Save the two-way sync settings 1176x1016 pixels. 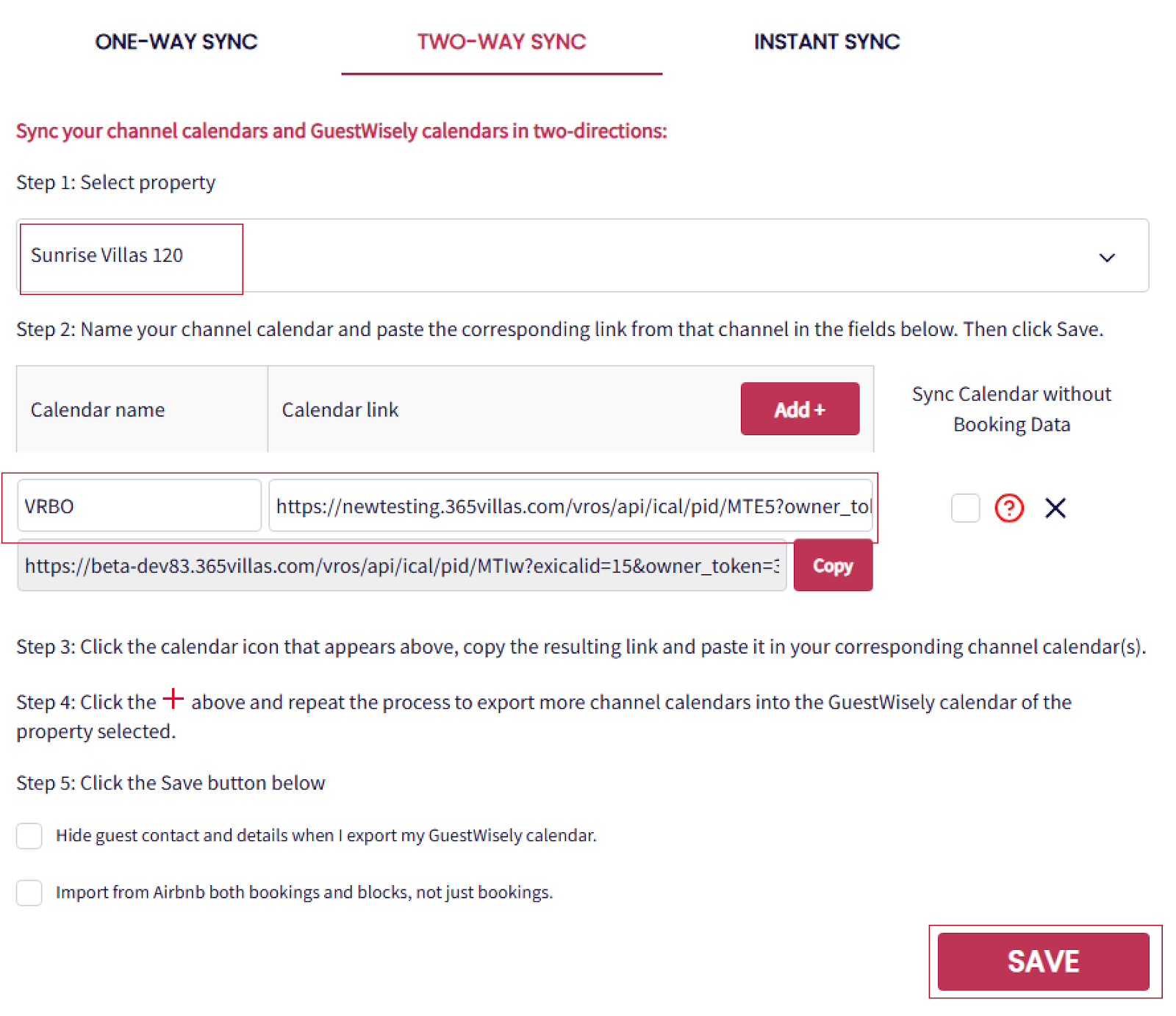(1042, 961)
